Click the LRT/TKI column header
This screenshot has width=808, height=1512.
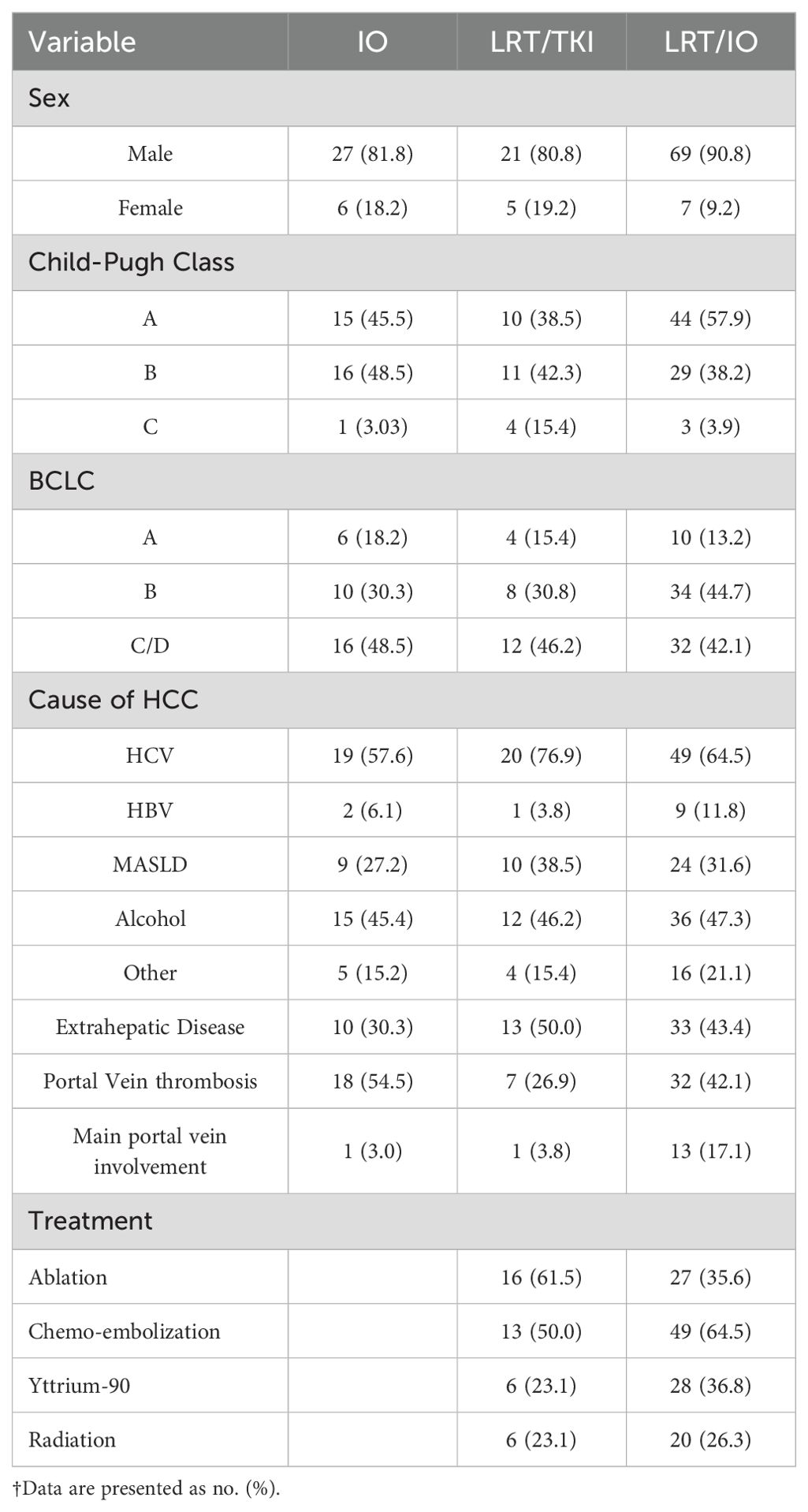542,42
